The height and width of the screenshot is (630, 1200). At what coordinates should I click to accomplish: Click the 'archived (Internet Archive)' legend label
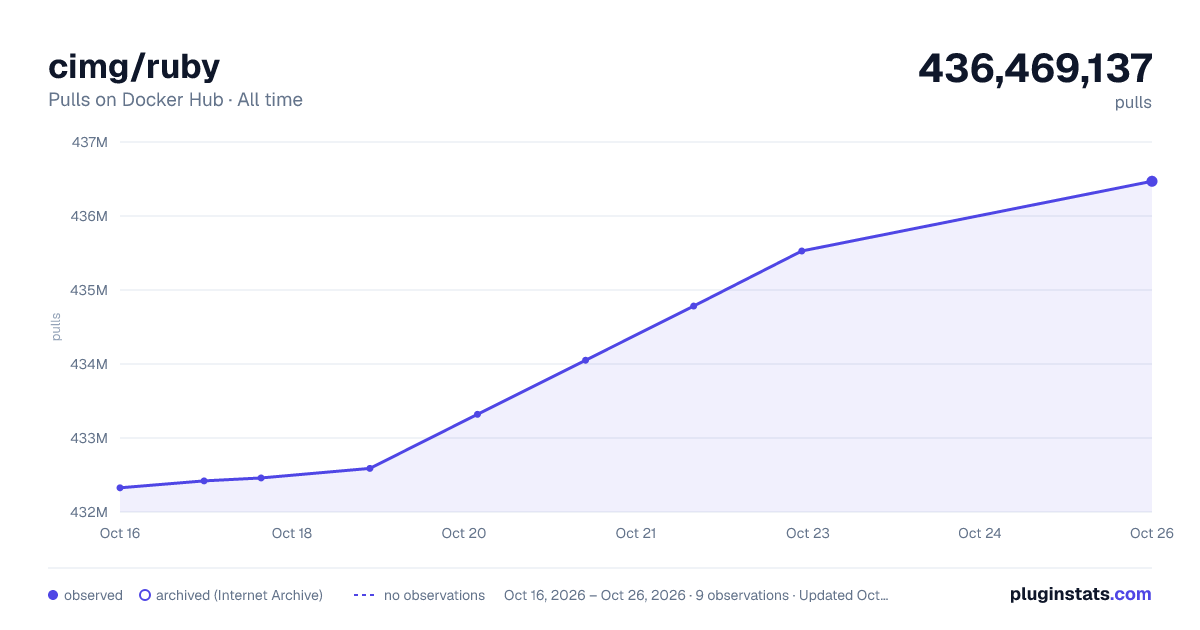pos(239,595)
